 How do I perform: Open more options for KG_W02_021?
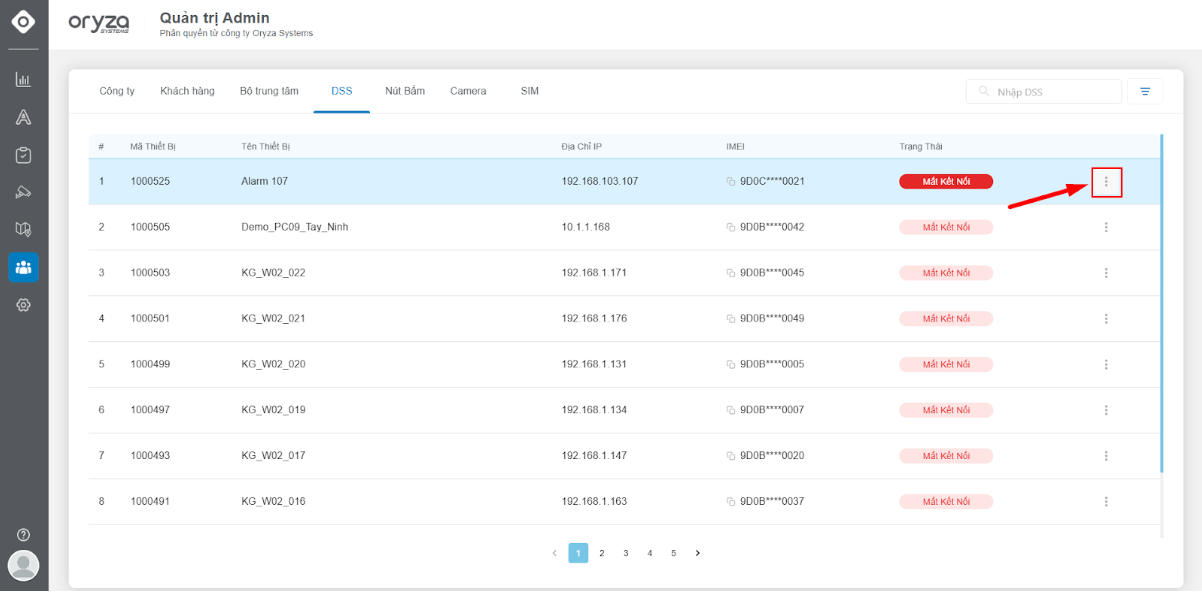pyautogui.click(x=1106, y=319)
